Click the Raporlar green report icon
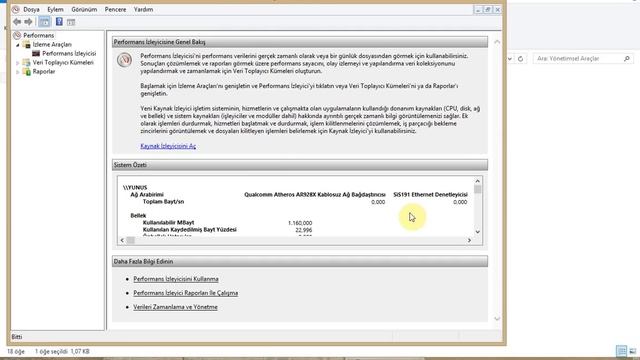The image size is (640, 360). click(27, 71)
